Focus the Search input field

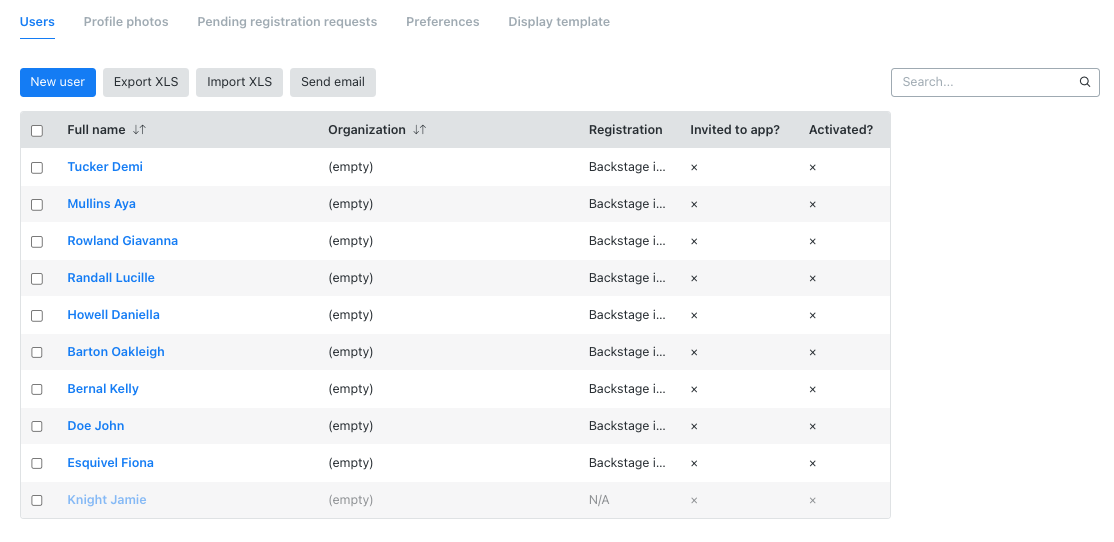995,82
